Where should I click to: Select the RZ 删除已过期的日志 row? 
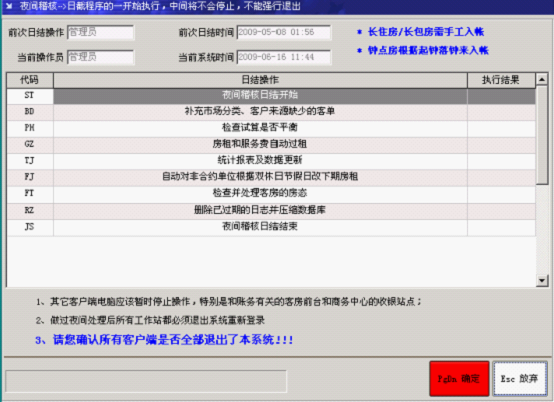271,211
